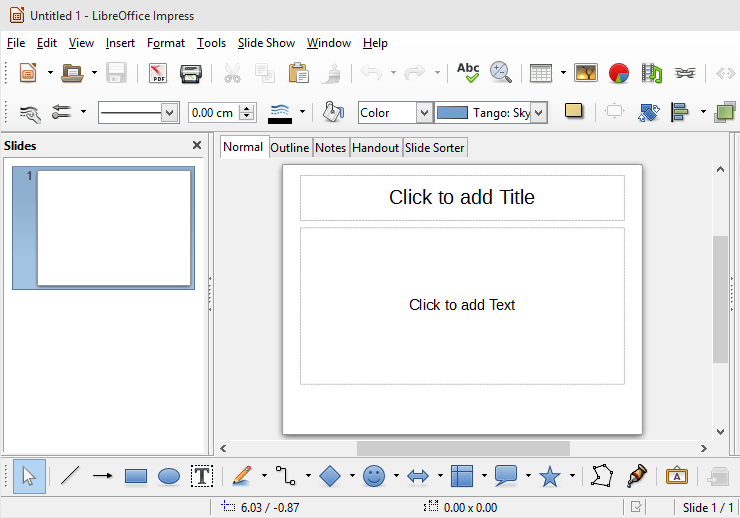
Task: Select the Ellipse drawing tool
Action: pos(169,477)
